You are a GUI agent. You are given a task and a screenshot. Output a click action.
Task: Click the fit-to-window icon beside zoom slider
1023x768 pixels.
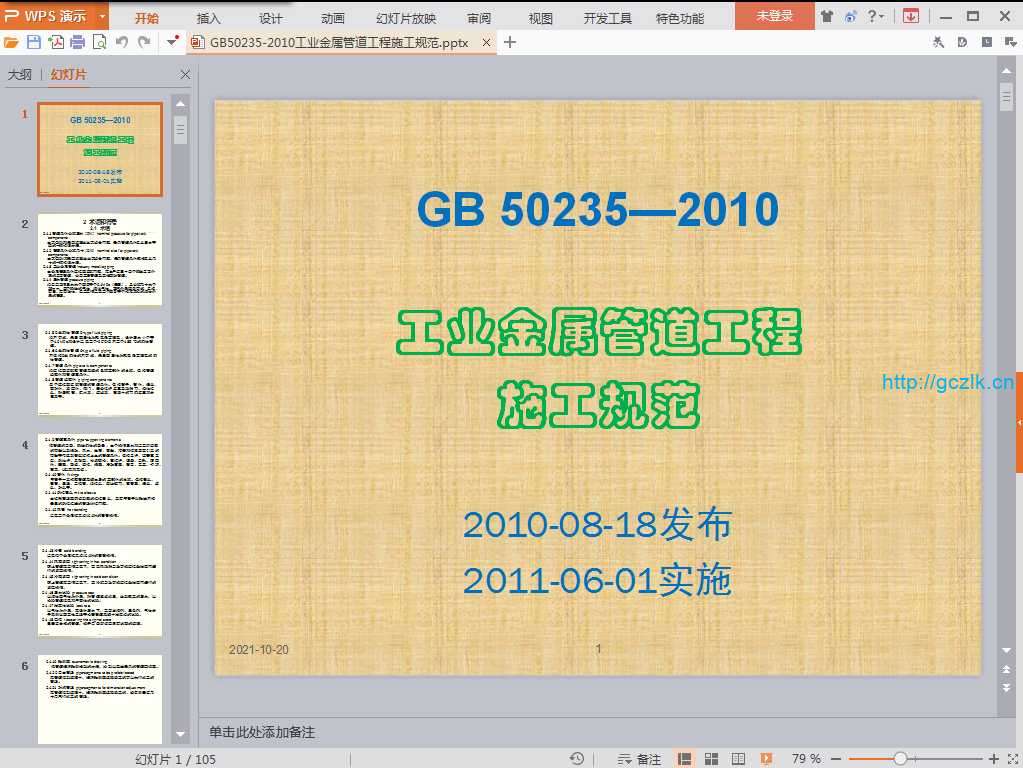1012,759
